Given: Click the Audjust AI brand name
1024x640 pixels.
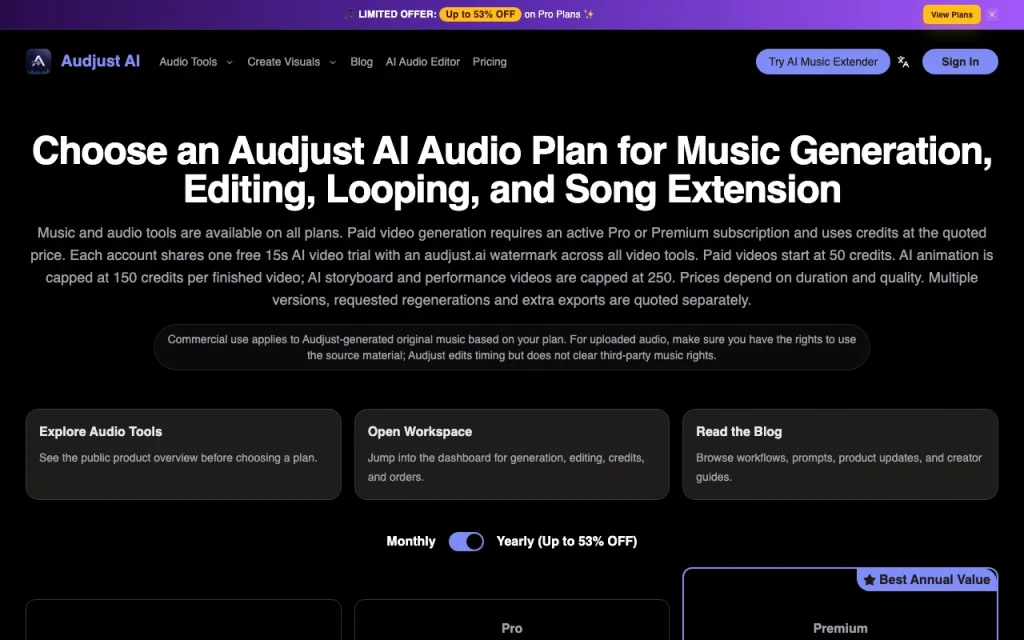Looking at the screenshot, I should click(100, 61).
